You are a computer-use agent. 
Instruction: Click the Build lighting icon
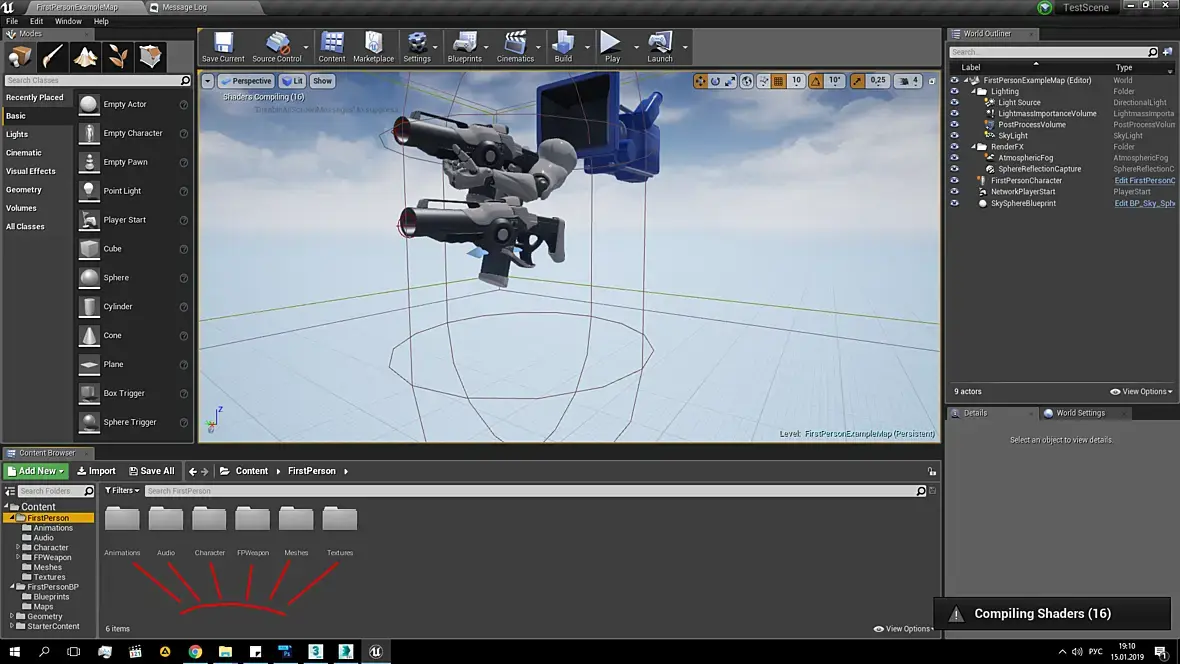pyautogui.click(x=563, y=46)
